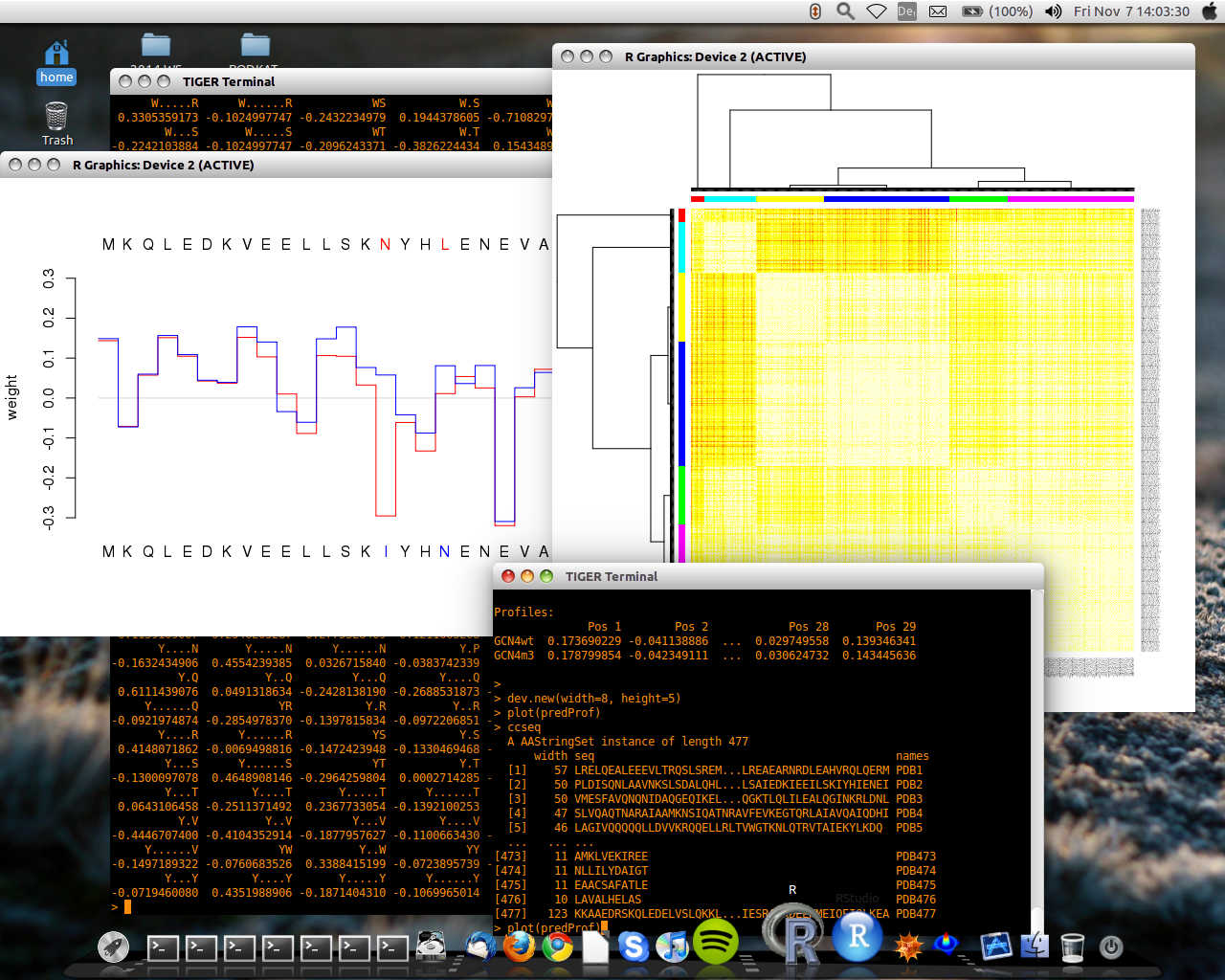Image resolution: width=1225 pixels, height=980 pixels.
Task: Open Skype in the dock
Action: [x=633, y=947]
